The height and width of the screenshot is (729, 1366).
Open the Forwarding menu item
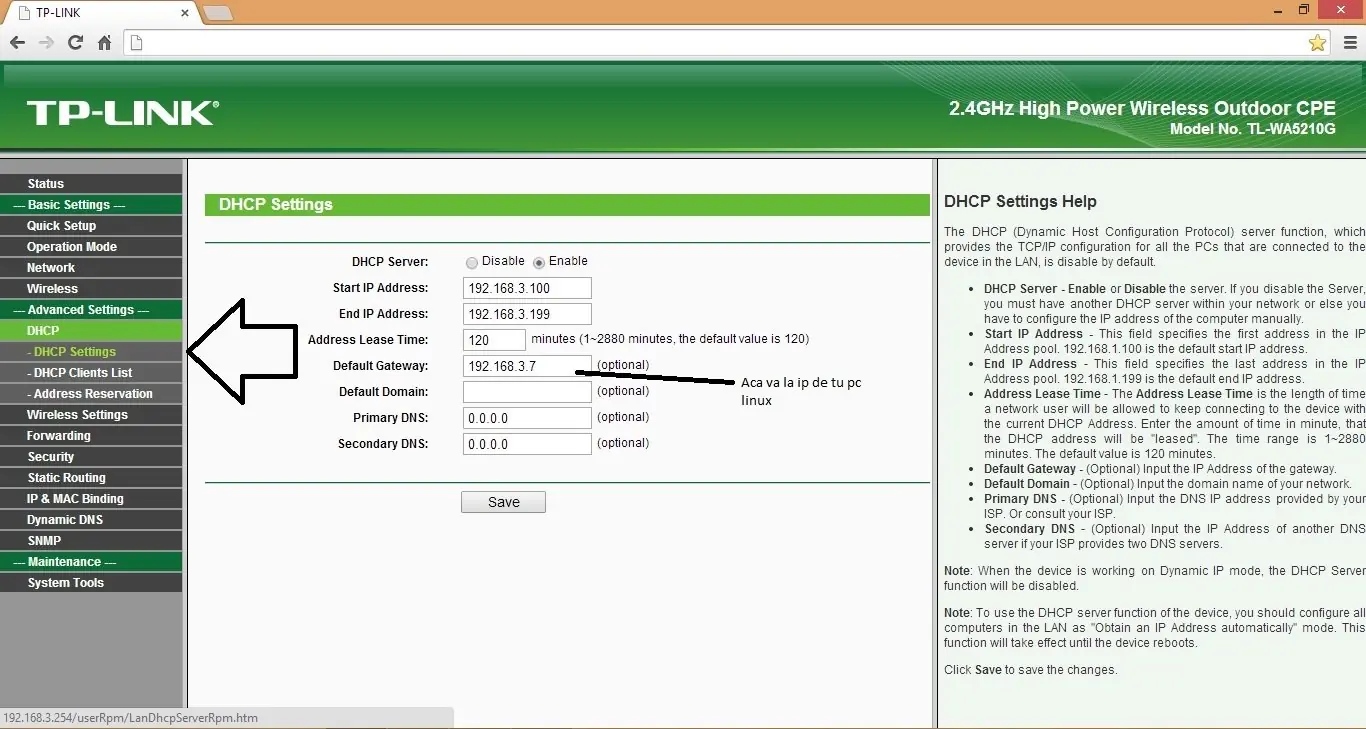coord(91,436)
